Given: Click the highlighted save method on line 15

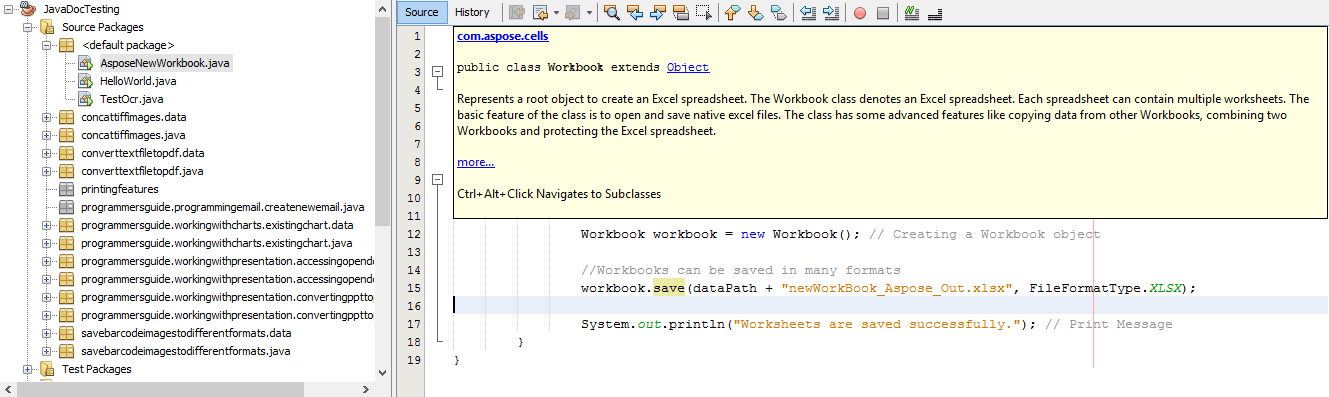Looking at the screenshot, I should 668,288.
